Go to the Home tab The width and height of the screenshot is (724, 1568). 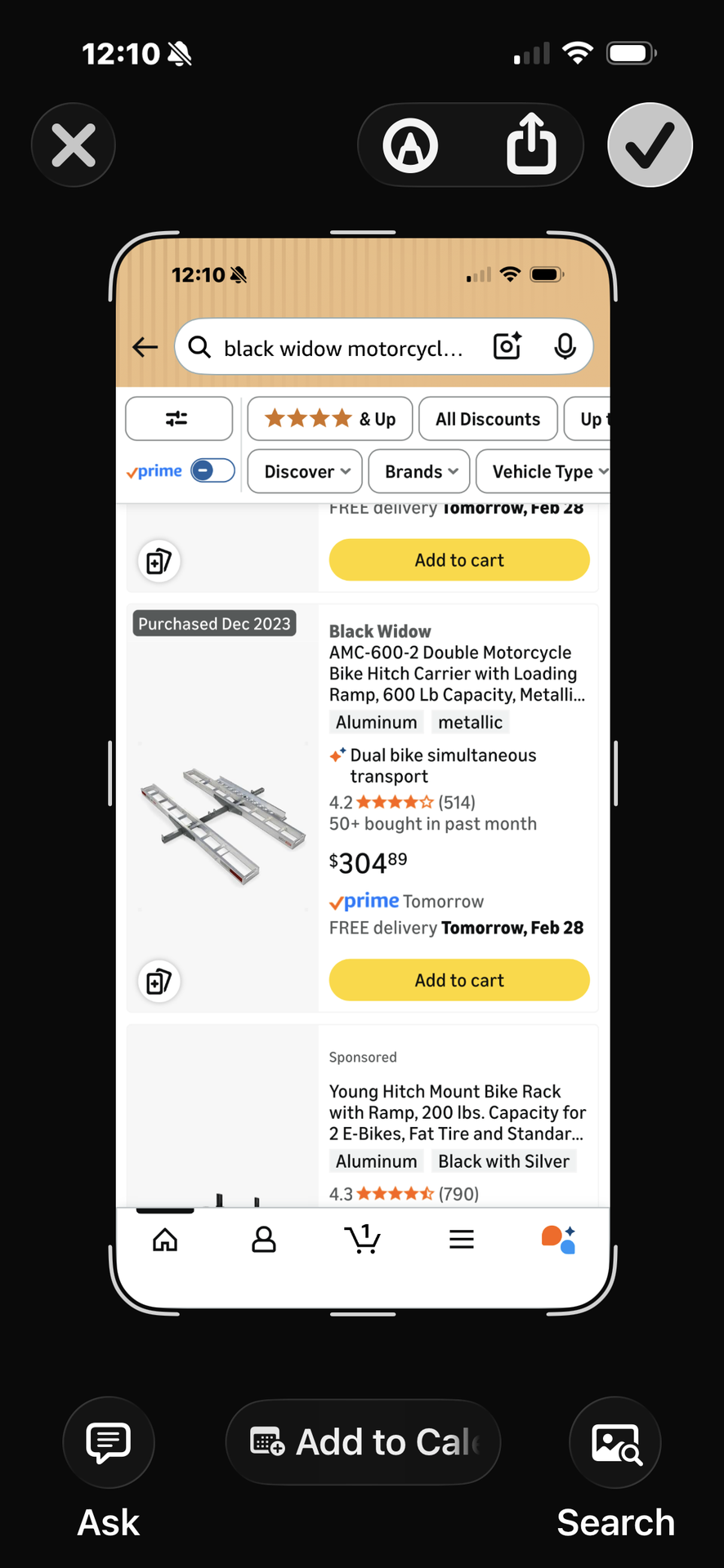coord(165,1240)
